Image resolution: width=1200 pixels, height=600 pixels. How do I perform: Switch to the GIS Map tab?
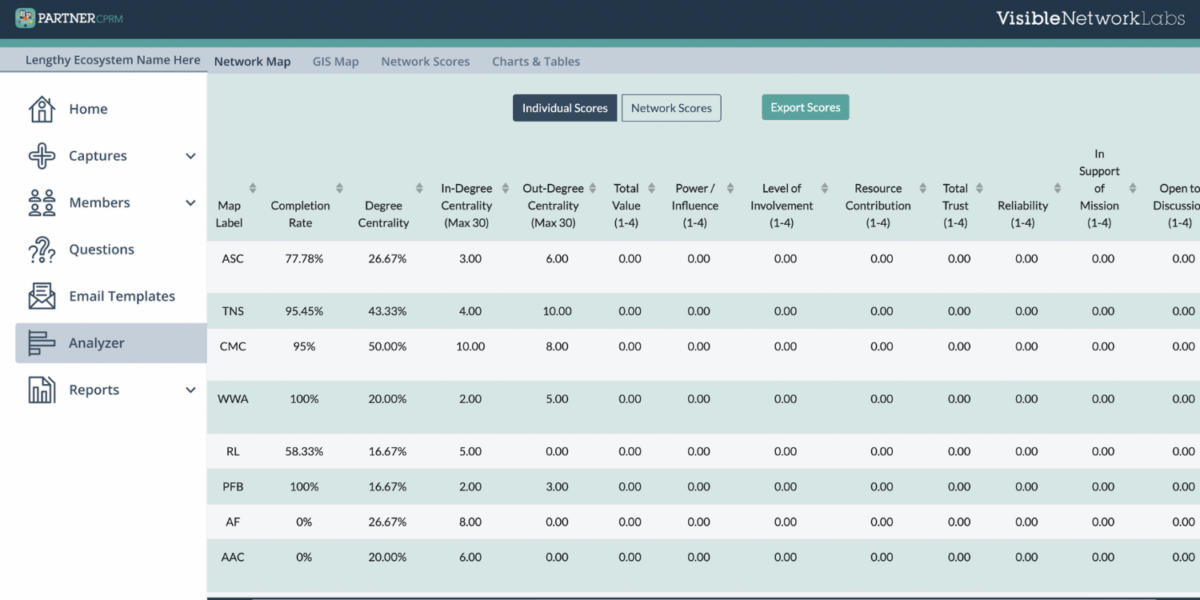(x=335, y=61)
